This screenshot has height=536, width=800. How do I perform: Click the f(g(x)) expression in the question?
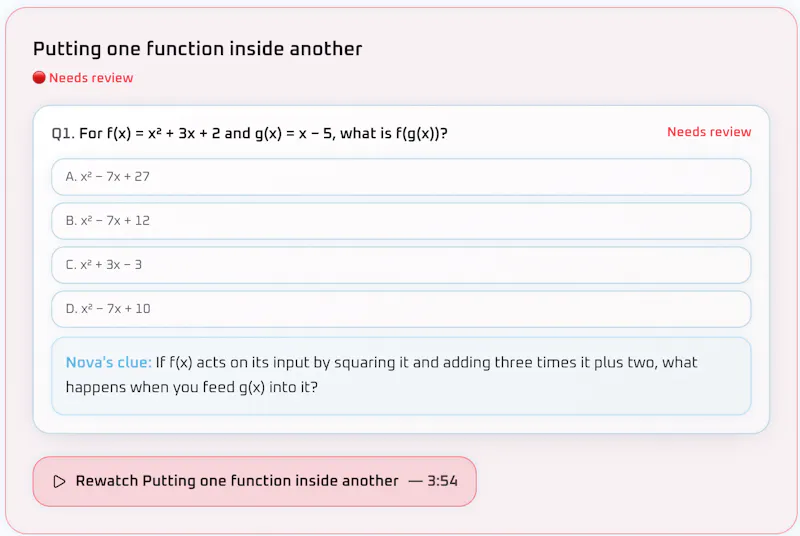[421, 134]
